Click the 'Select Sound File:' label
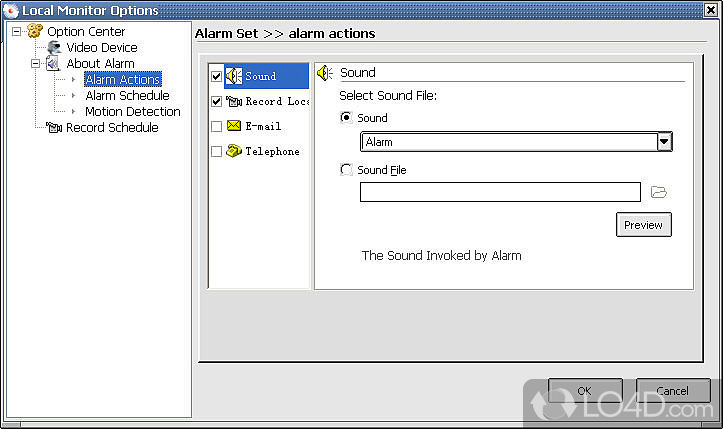The height and width of the screenshot is (429, 723). tap(388, 95)
